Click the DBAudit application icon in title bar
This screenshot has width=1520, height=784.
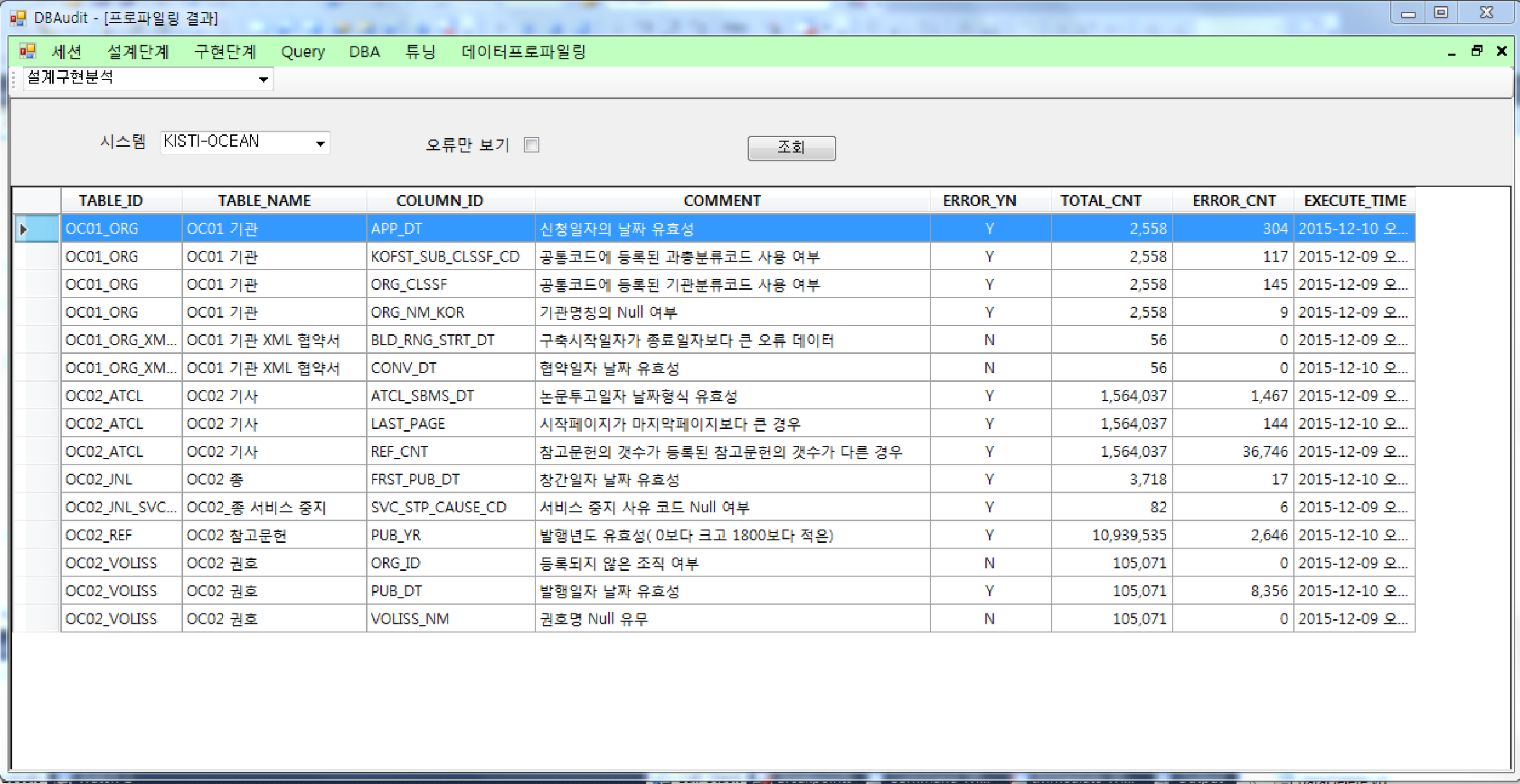[17, 17]
